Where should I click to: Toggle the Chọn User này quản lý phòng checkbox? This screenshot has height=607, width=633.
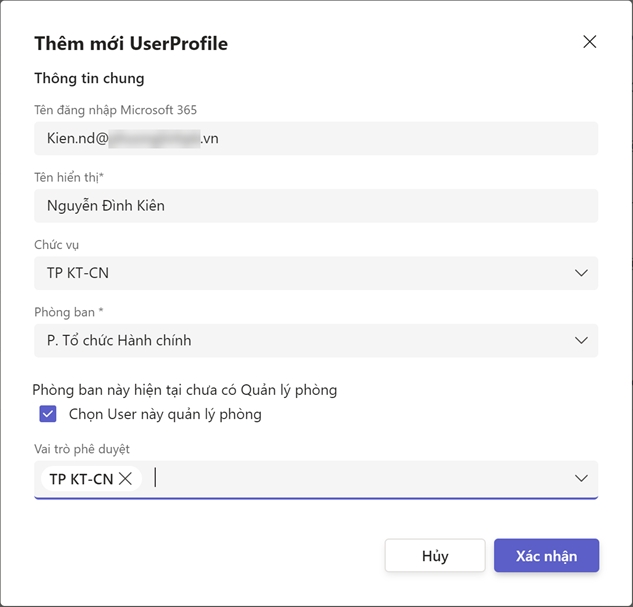[x=48, y=414]
